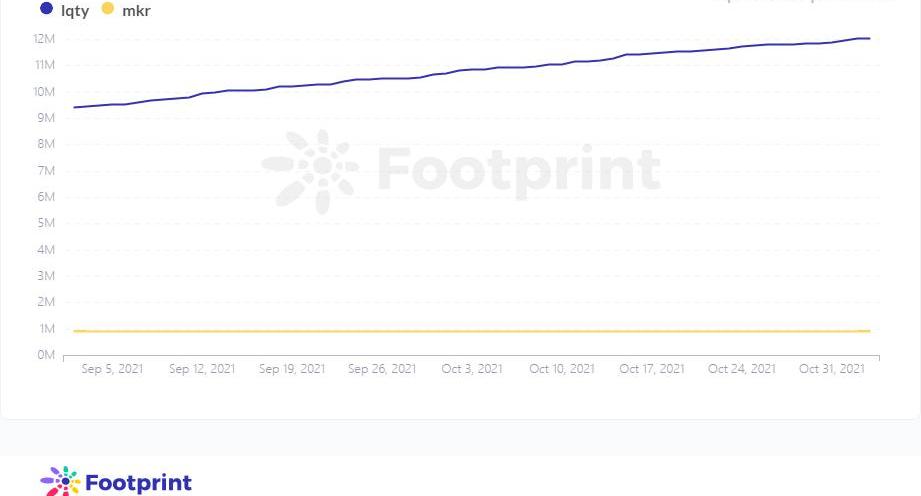
Task: Click the 12M y-axis label
Action: point(44,39)
